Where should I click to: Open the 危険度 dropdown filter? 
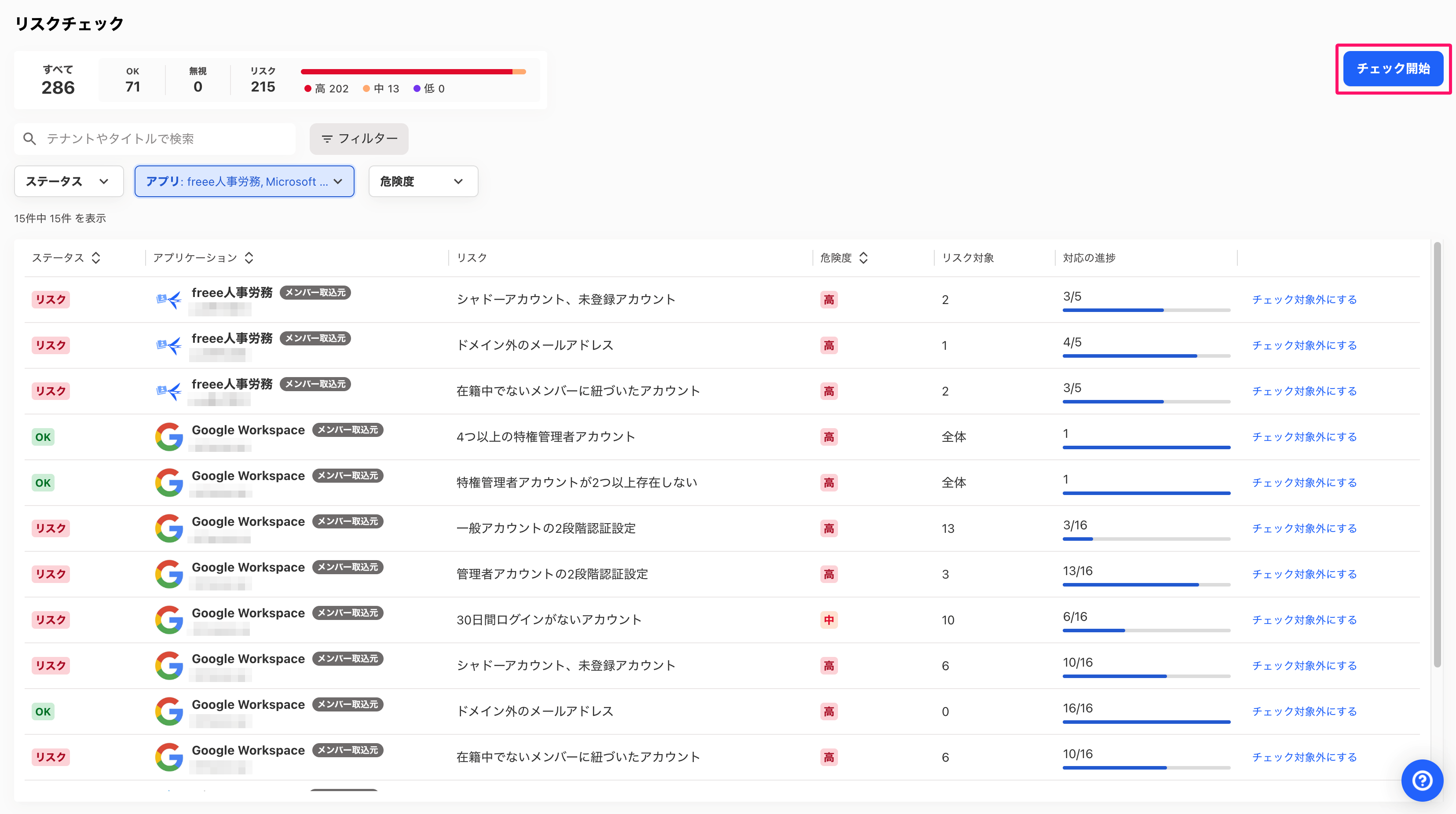click(x=423, y=181)
